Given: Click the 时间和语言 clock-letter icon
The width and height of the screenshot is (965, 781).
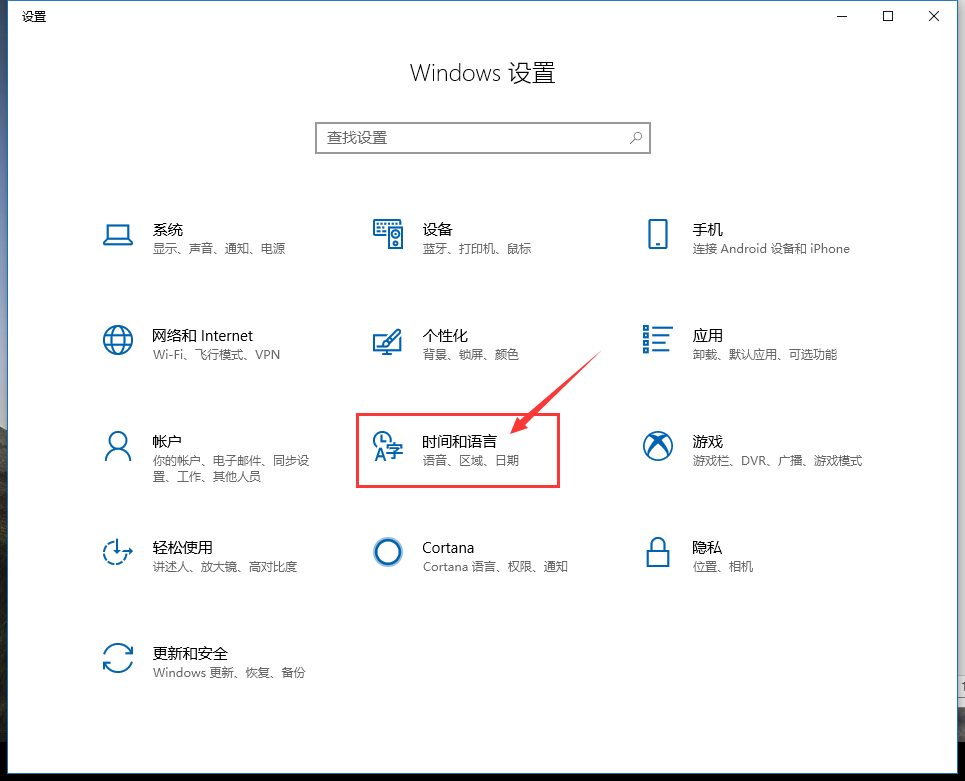Looking at the screenshot, I should (x=388, y=446).
